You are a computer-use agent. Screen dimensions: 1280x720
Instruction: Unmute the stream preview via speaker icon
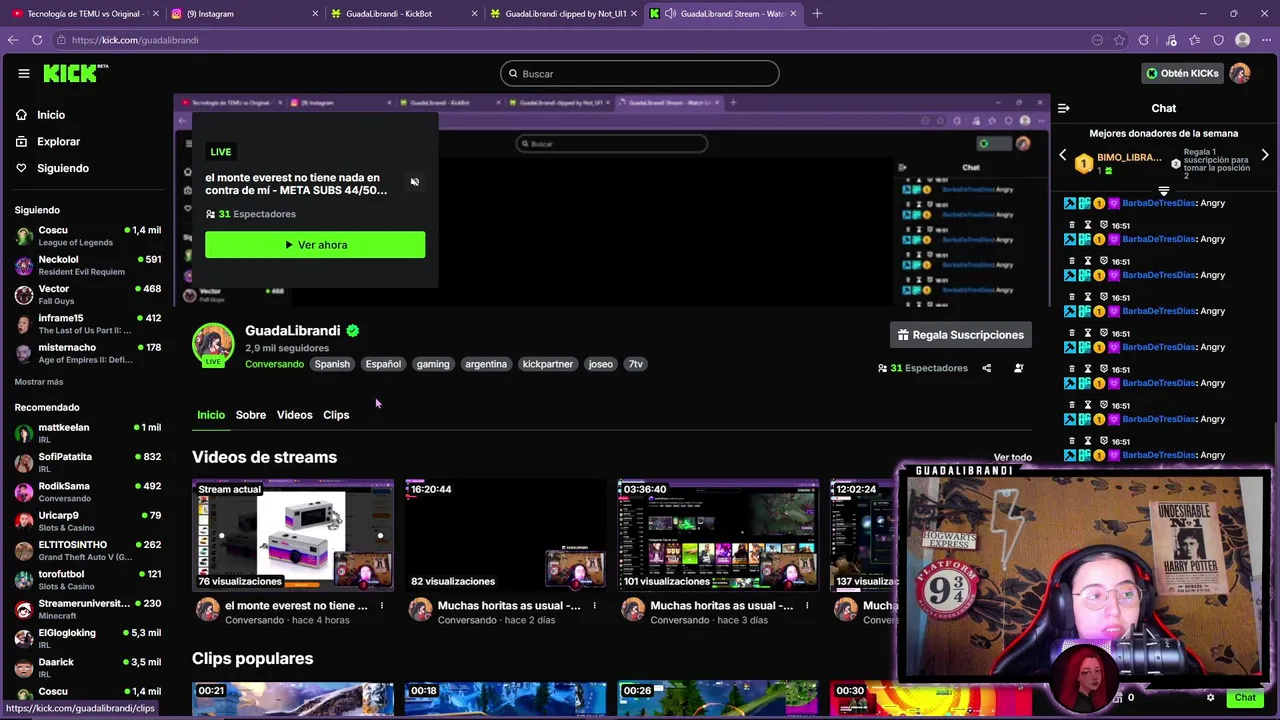click(x=414, y=182)
